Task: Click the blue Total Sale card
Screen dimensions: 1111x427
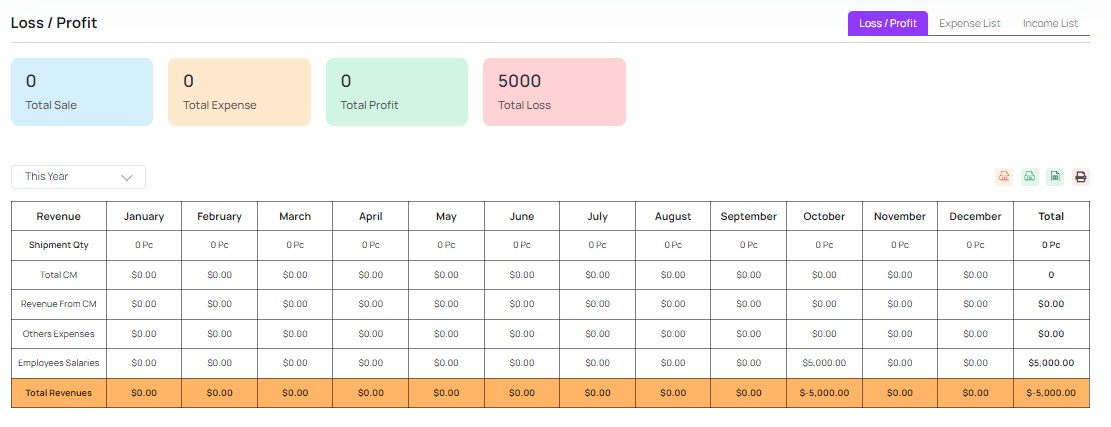Action: pos(82,92)
